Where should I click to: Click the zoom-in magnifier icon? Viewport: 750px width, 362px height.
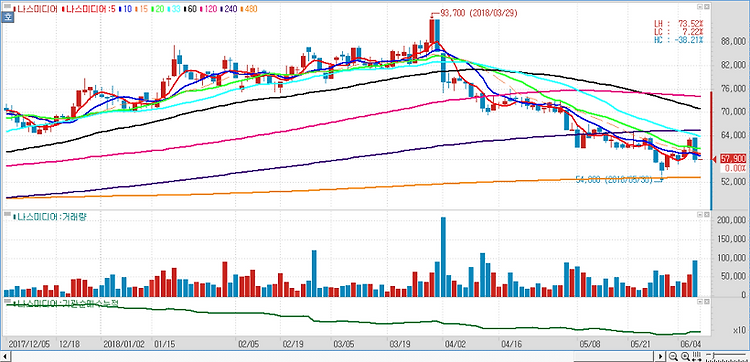pos(685,356)
